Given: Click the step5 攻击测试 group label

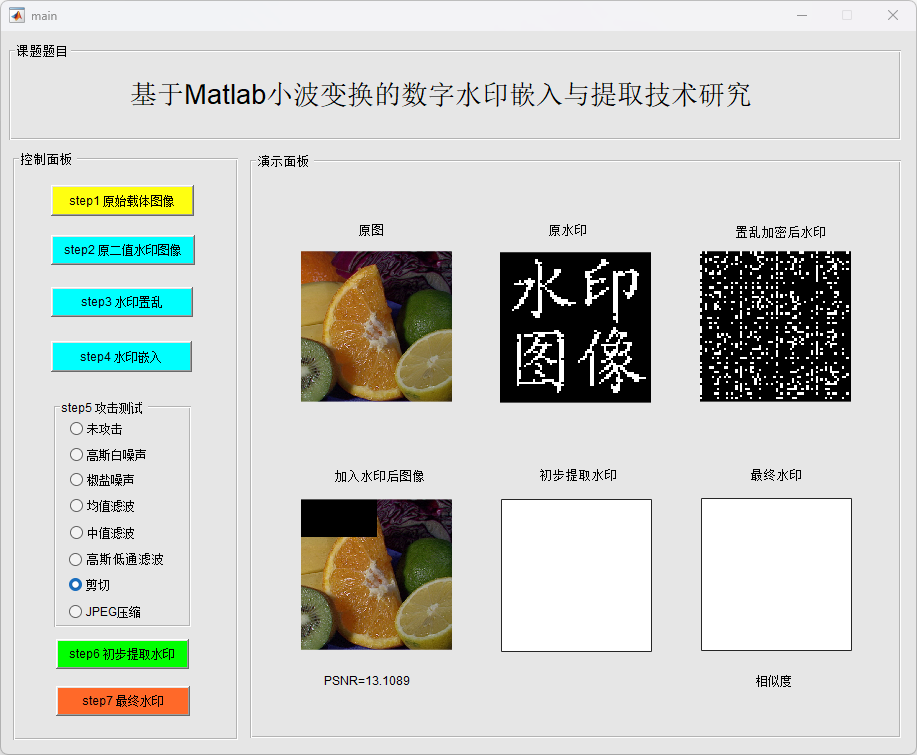Looking at the screenshot, I should click(x=102, y=408).
